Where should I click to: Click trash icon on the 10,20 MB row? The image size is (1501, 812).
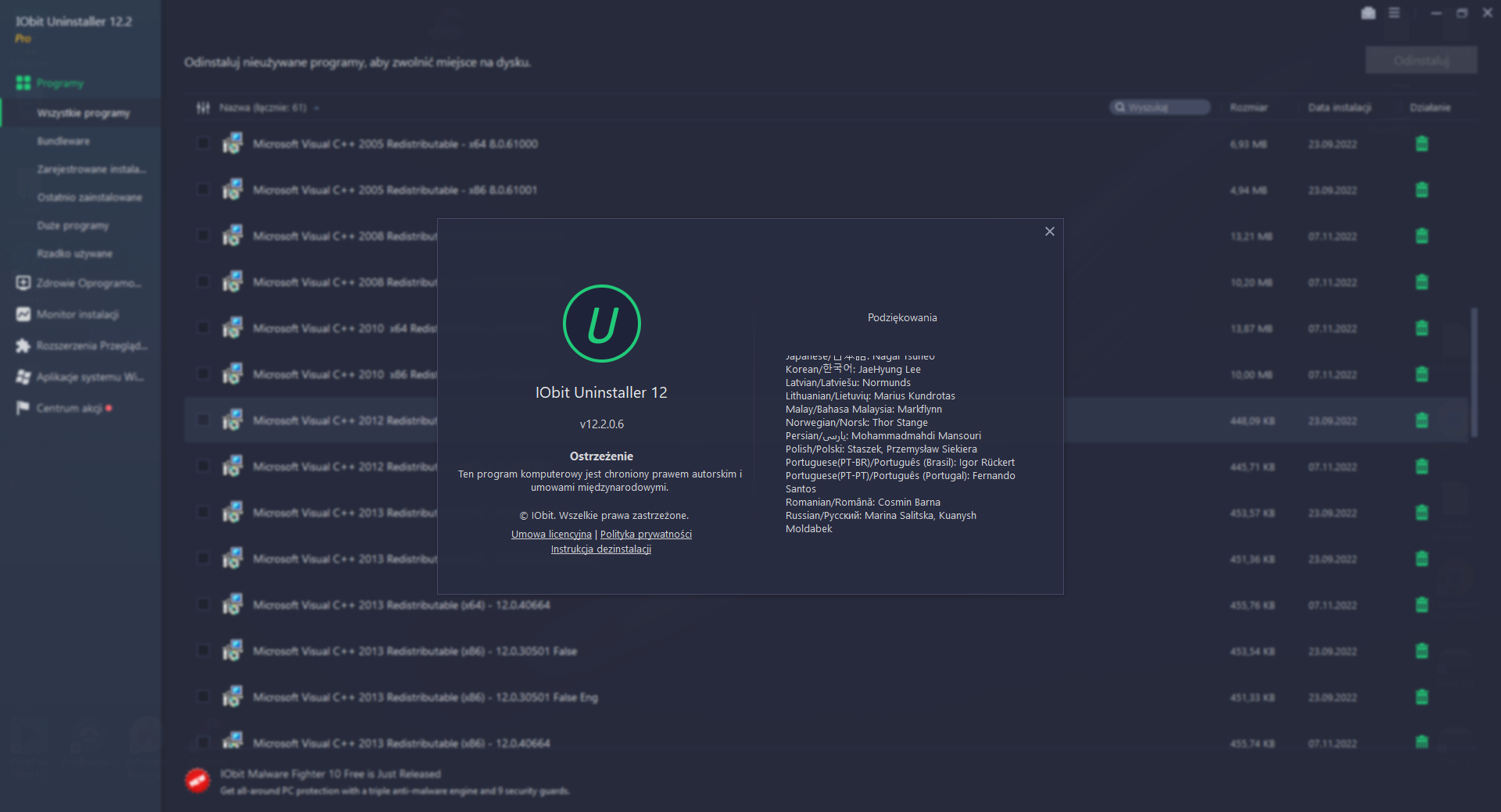(1422, 282)
